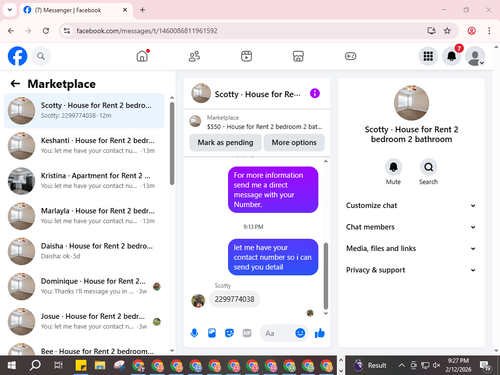500x375 pixels.
Task: Select the Messenger | Facebook tab
Action: pyautogui.click(x=76, y=10)
